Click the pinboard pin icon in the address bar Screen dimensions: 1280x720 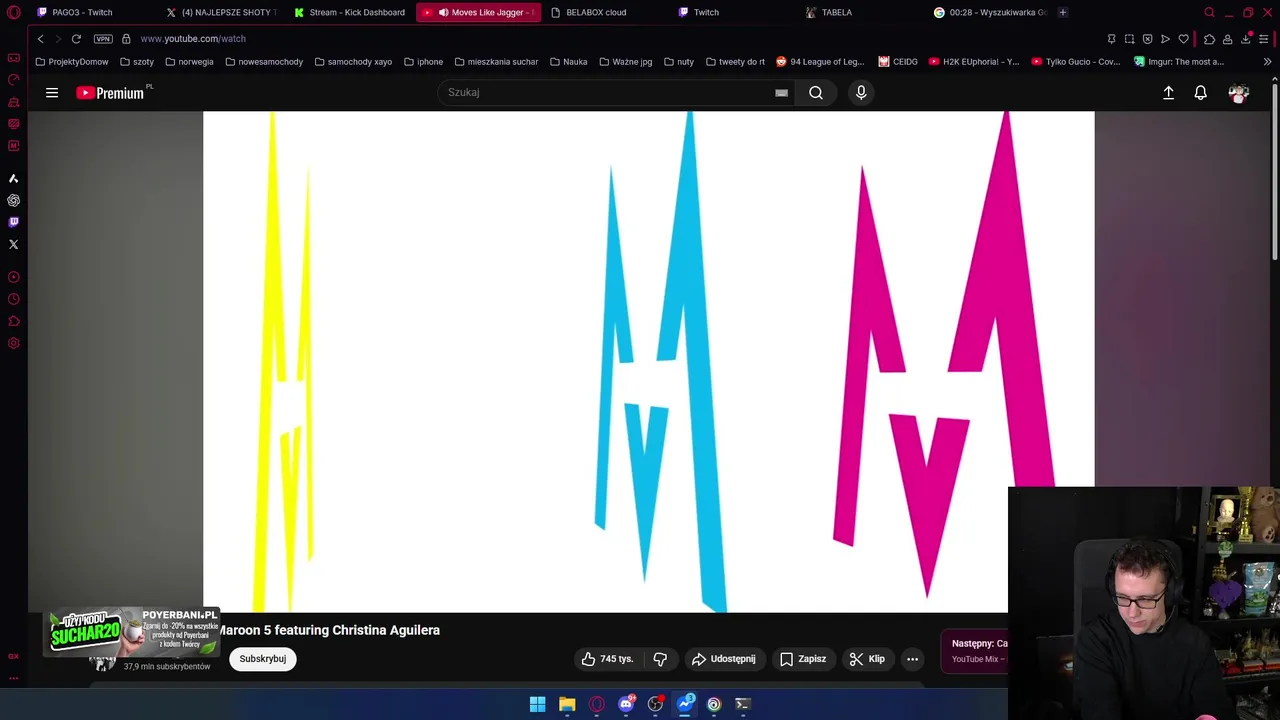1111,39
